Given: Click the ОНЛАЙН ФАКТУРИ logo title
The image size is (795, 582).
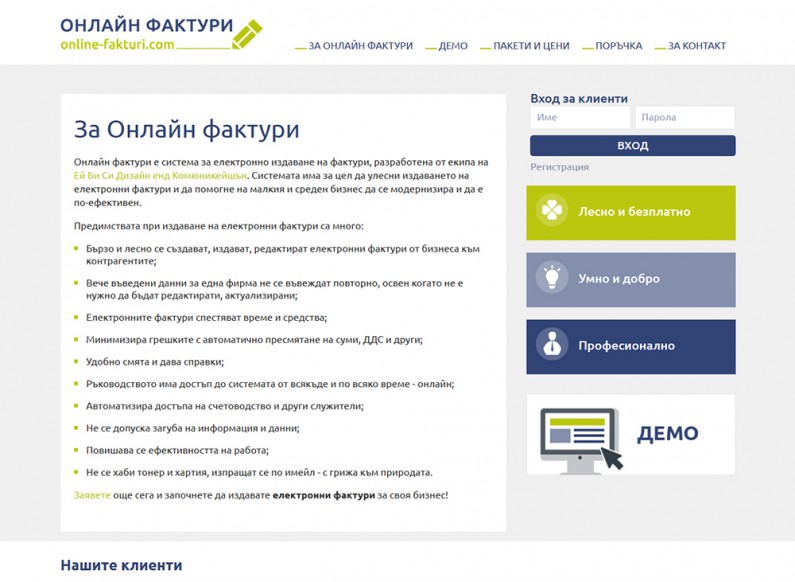Looking at the screenshot, I should (147, 25).
